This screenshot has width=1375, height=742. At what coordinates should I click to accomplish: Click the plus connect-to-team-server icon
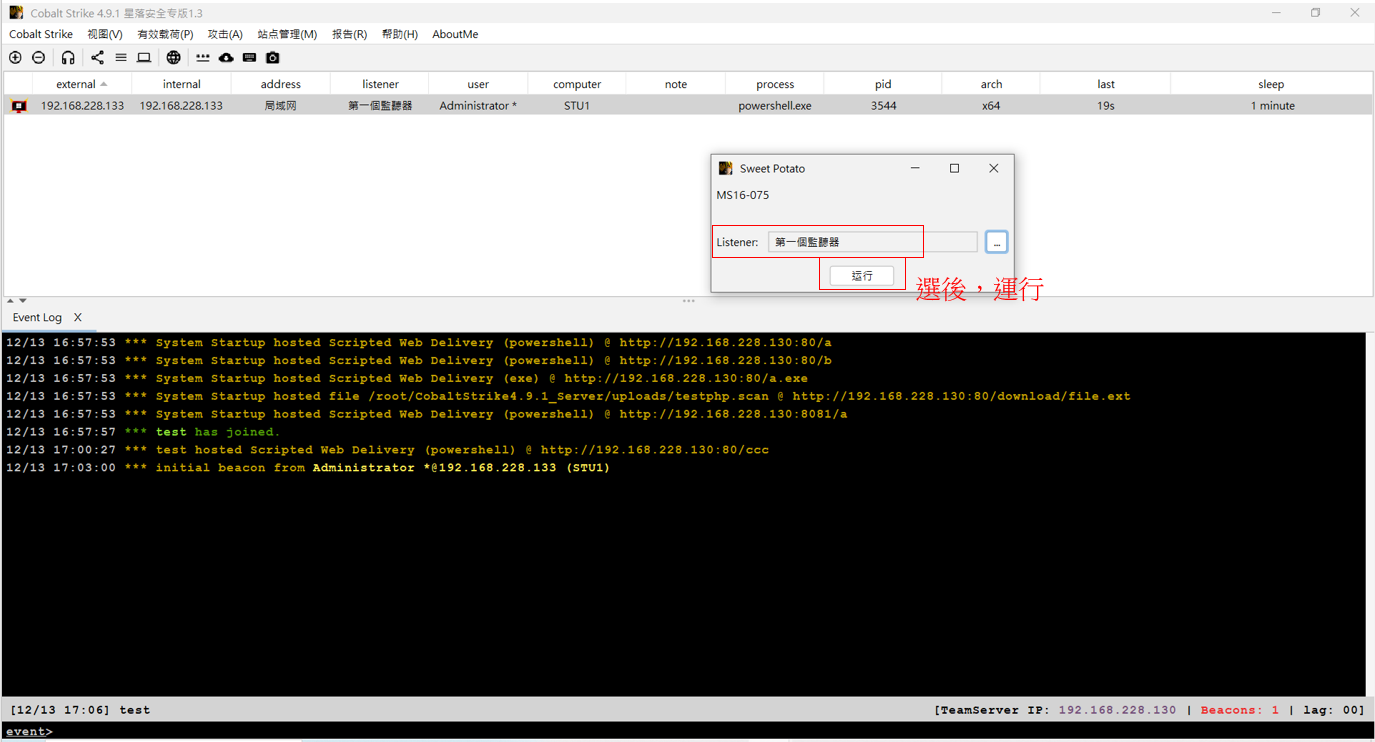pyautogui.click(x=15, y=58)
